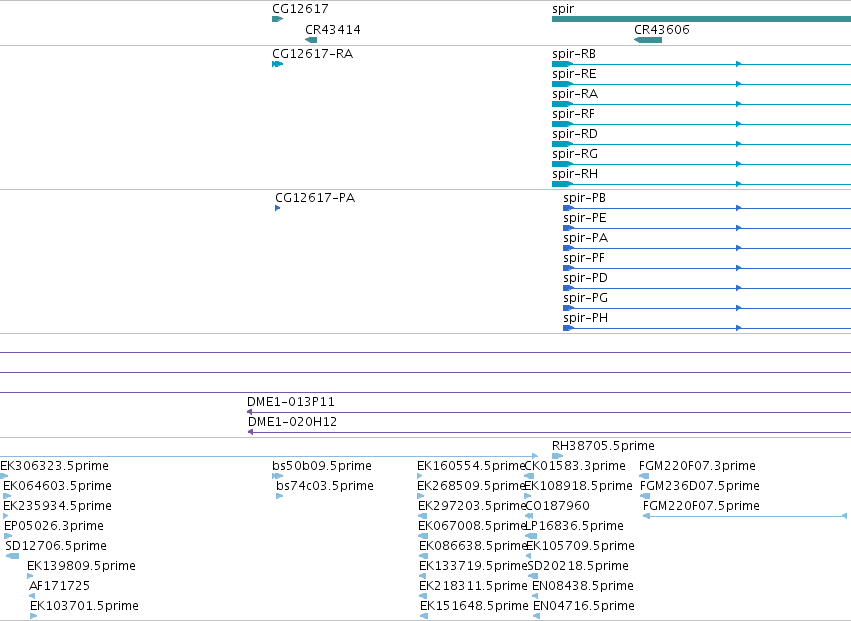The image size is (851, 621).
Task: Click the CG12617-RA transcript label
Action: click(313, 54)
